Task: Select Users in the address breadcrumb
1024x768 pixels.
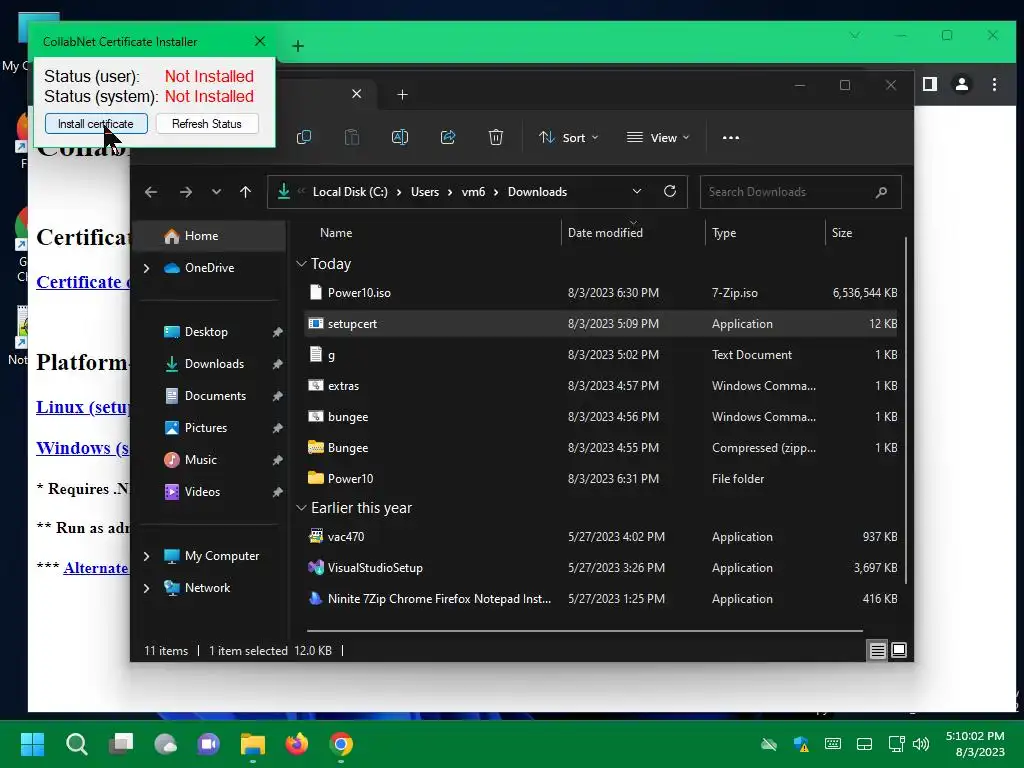Action: [424, 192]
